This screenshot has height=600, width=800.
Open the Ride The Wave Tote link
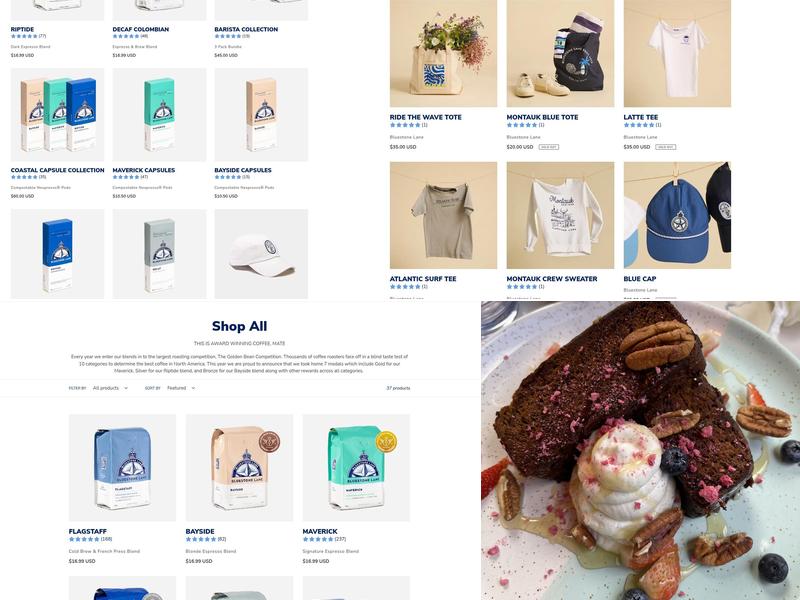point(426,117)
